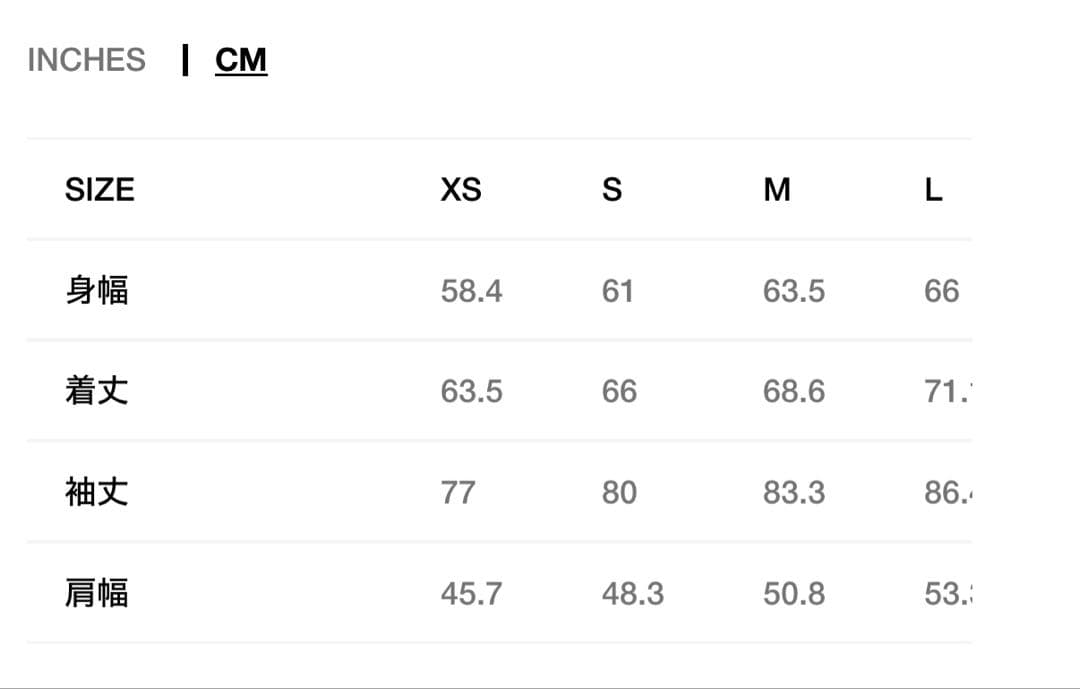
Task: Click the 68.6 value for M 着丈
Action: click(794, 391)
